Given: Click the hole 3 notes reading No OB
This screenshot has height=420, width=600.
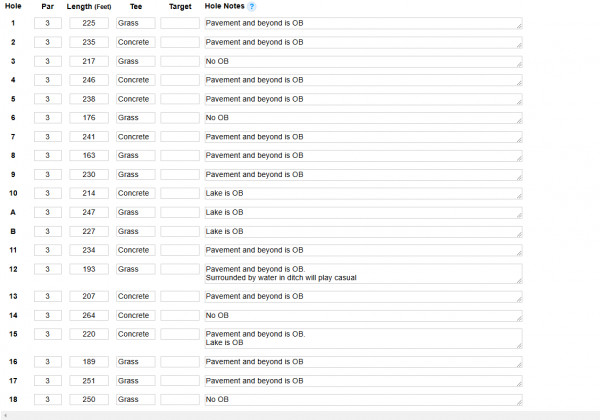Looking at the screenshot, I should coord(362,61).
